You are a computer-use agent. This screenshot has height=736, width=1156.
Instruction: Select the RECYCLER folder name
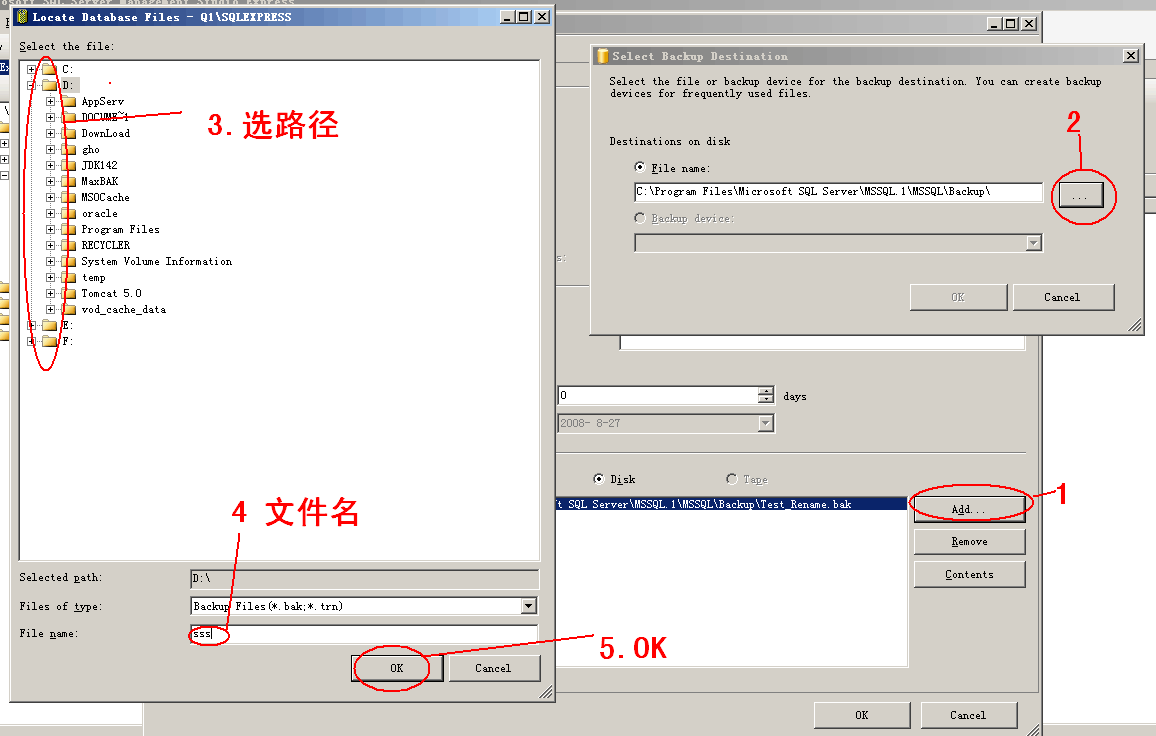click(105, 246)
